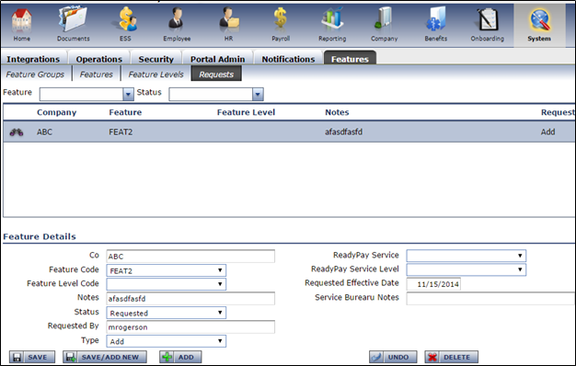Click the Requested By input field

pos(190,327)
